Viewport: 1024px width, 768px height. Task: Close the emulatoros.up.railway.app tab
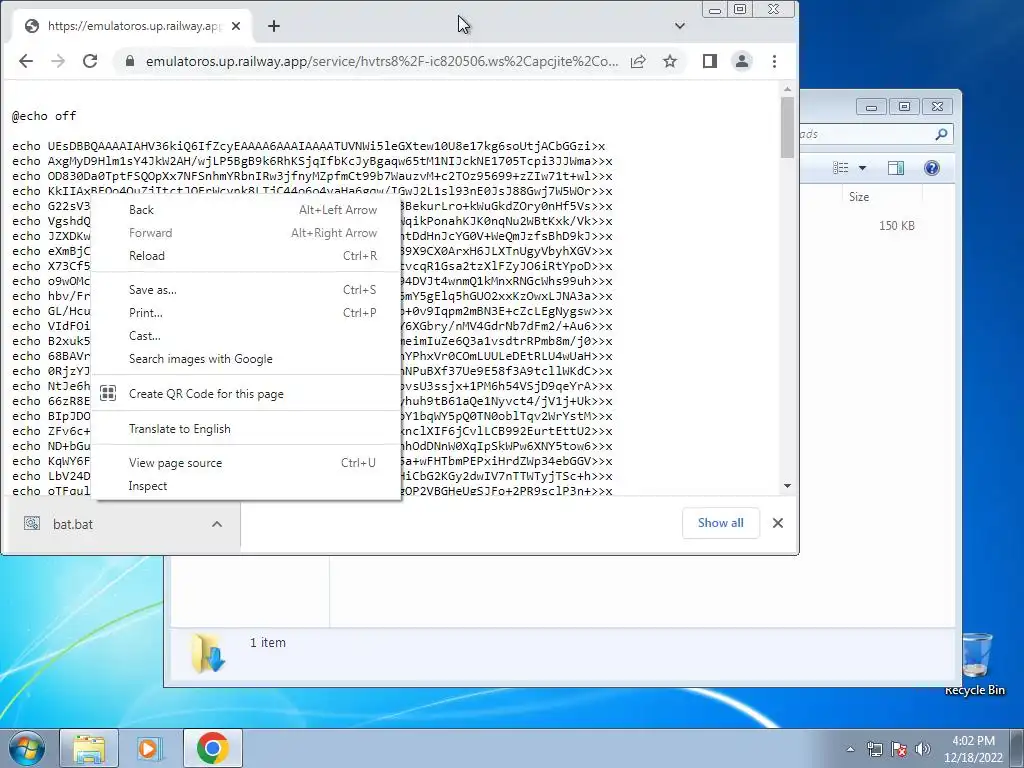tap(236, 26)
